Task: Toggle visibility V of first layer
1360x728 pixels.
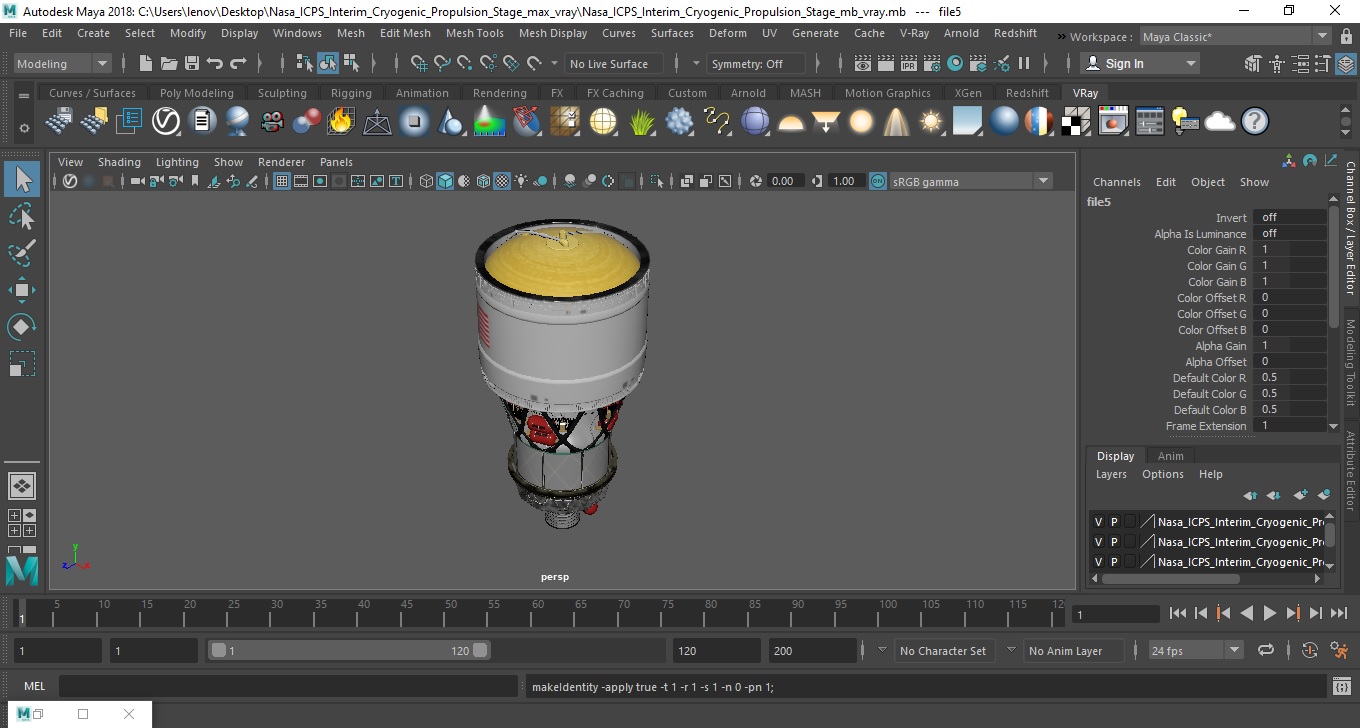Action: pyautogui.click(x=1098, y=522)
